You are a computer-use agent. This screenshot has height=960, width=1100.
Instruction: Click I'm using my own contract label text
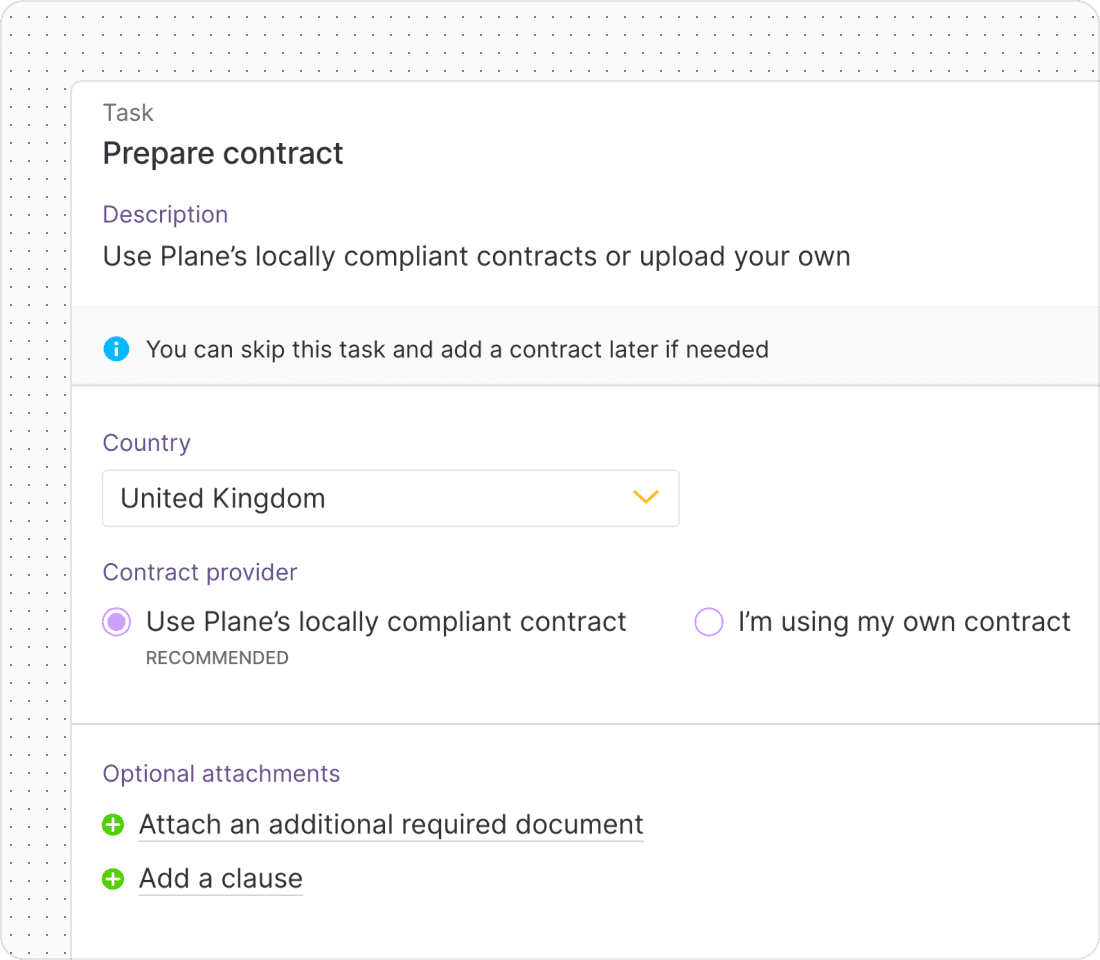coord(904,622)
